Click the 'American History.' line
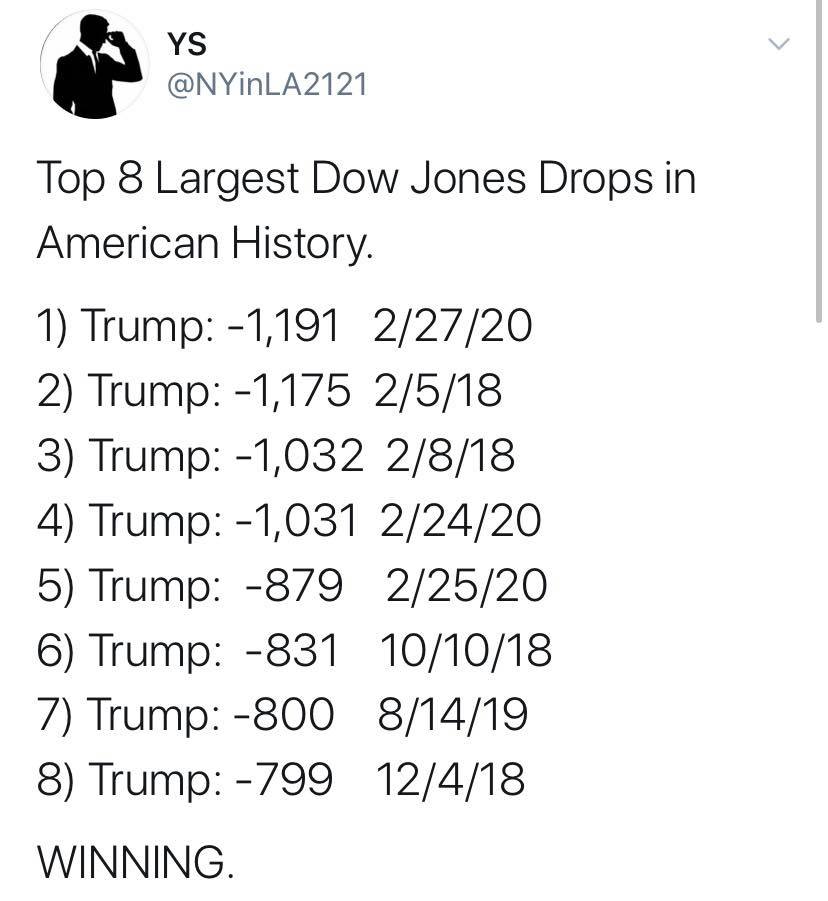The height and width of the screenshot is (901, 828). click(x=205, y=244)
